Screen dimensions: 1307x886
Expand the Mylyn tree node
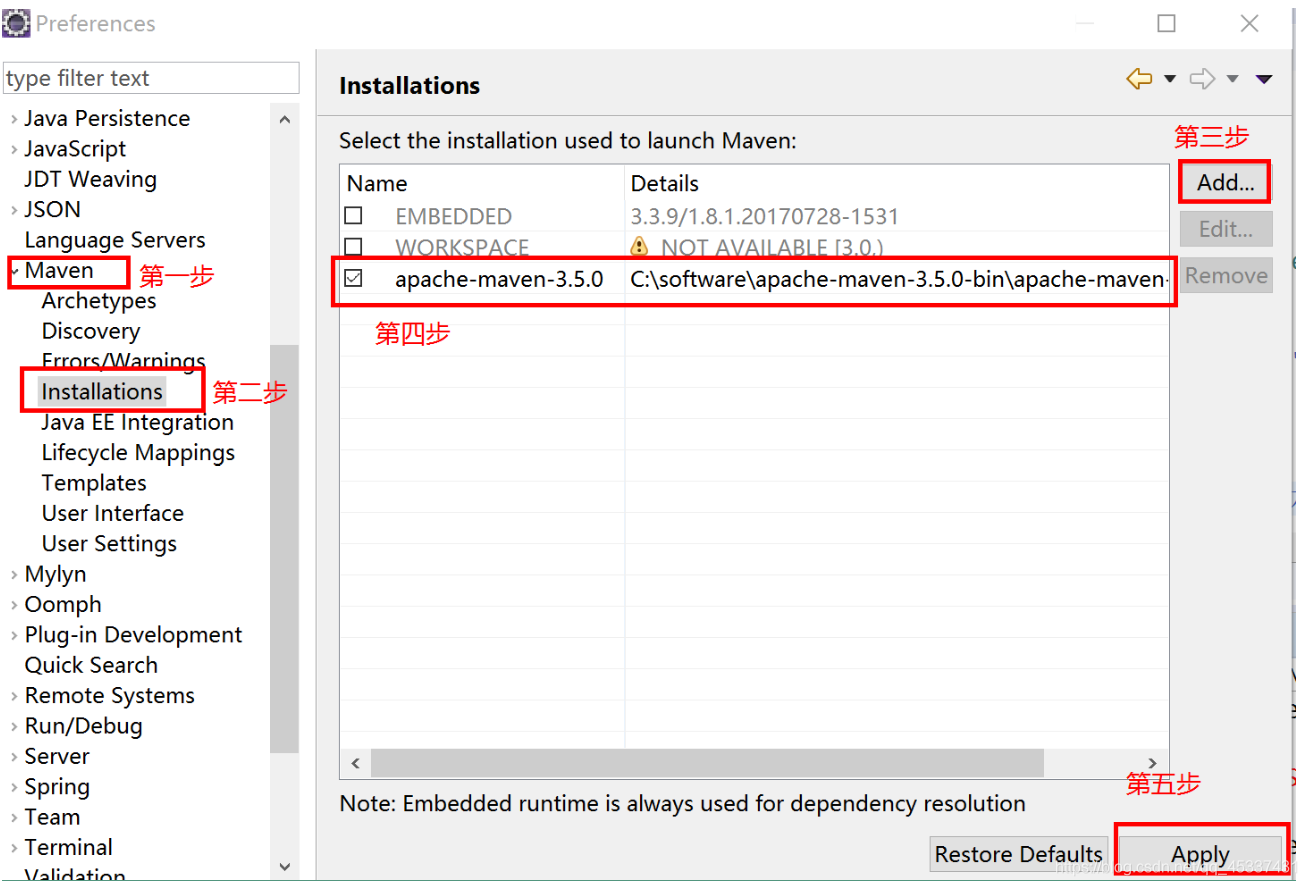[14, 575]
